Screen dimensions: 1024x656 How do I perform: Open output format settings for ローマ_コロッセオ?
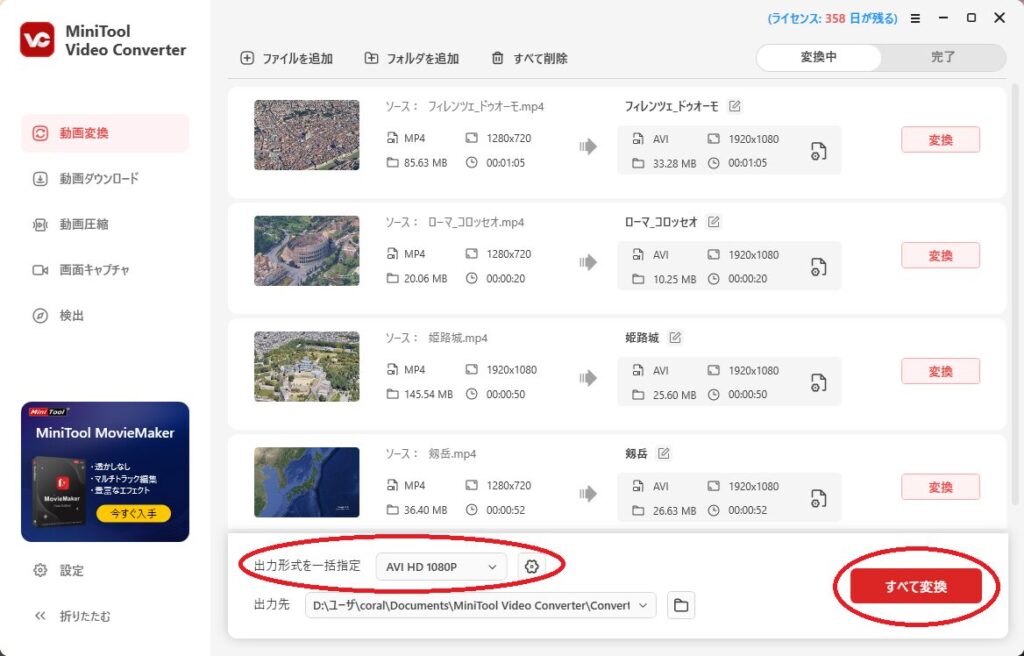818,267
